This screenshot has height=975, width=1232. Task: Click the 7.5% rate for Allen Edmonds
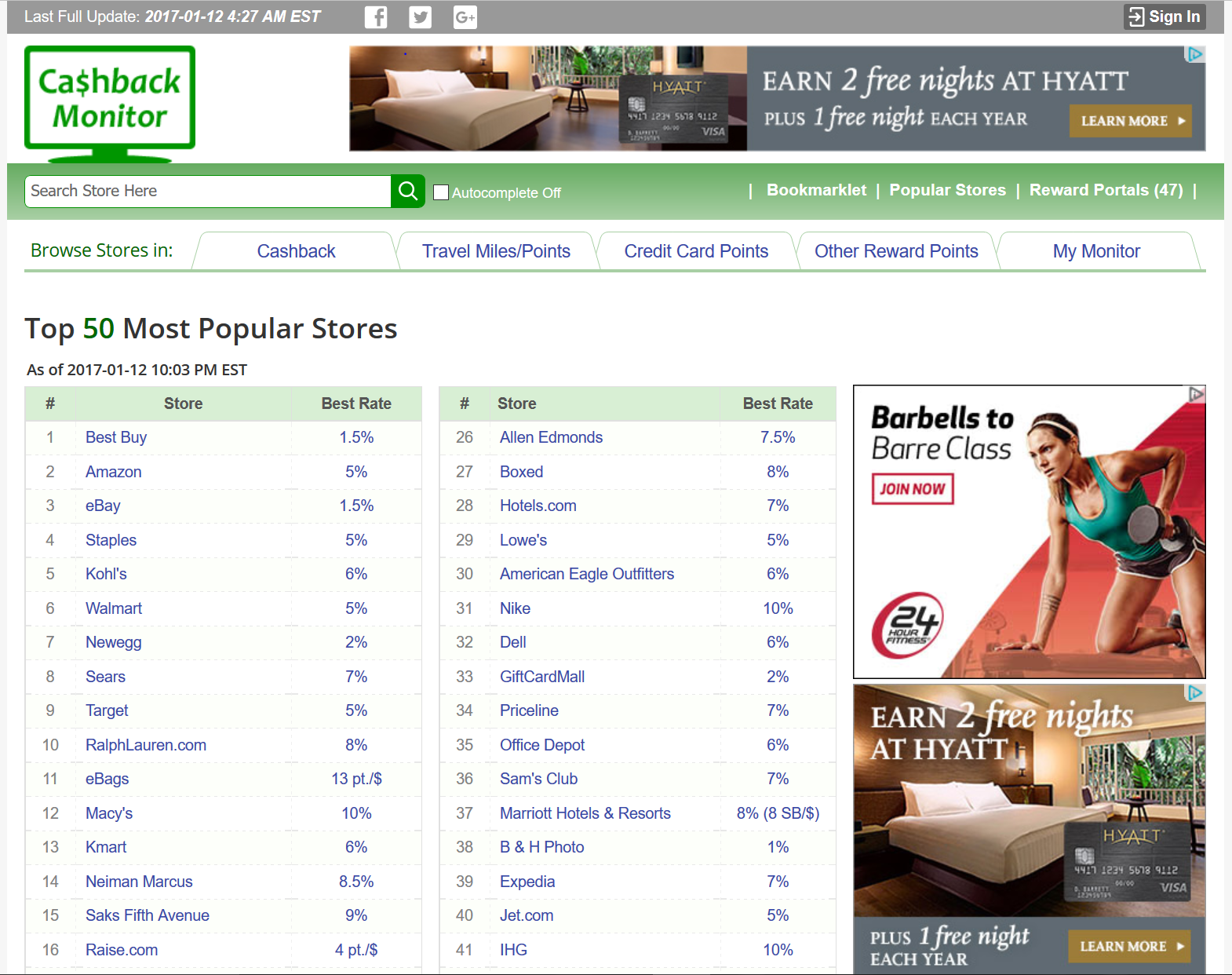[x=778, y=437]
